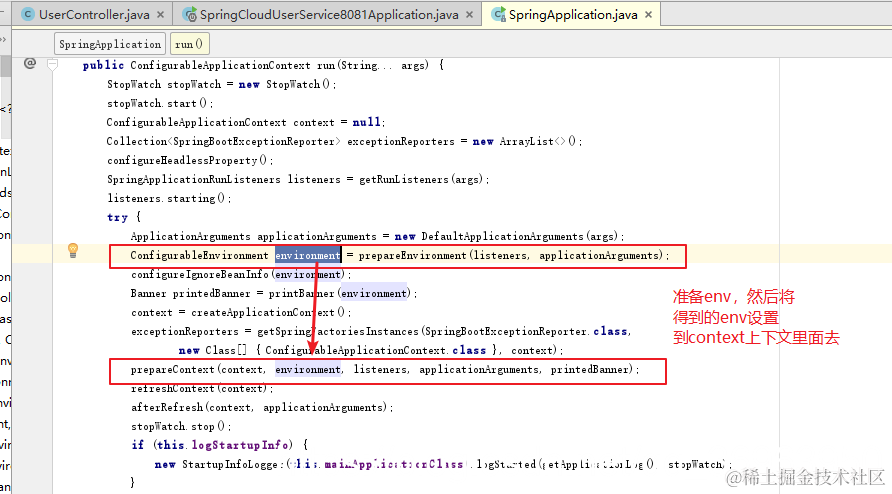The width and height of the screenshot is (892, 494).
Task: Click 'configureIgnoreBeanInfo' call
Action: pos(200,274)
